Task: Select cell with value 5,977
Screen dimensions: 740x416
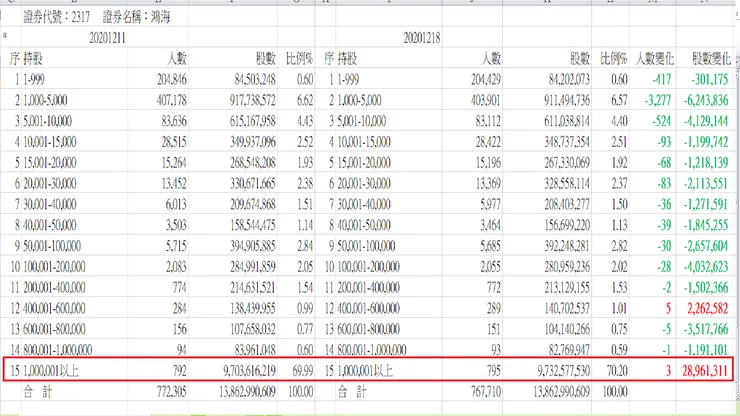Action: click(490, 204)
